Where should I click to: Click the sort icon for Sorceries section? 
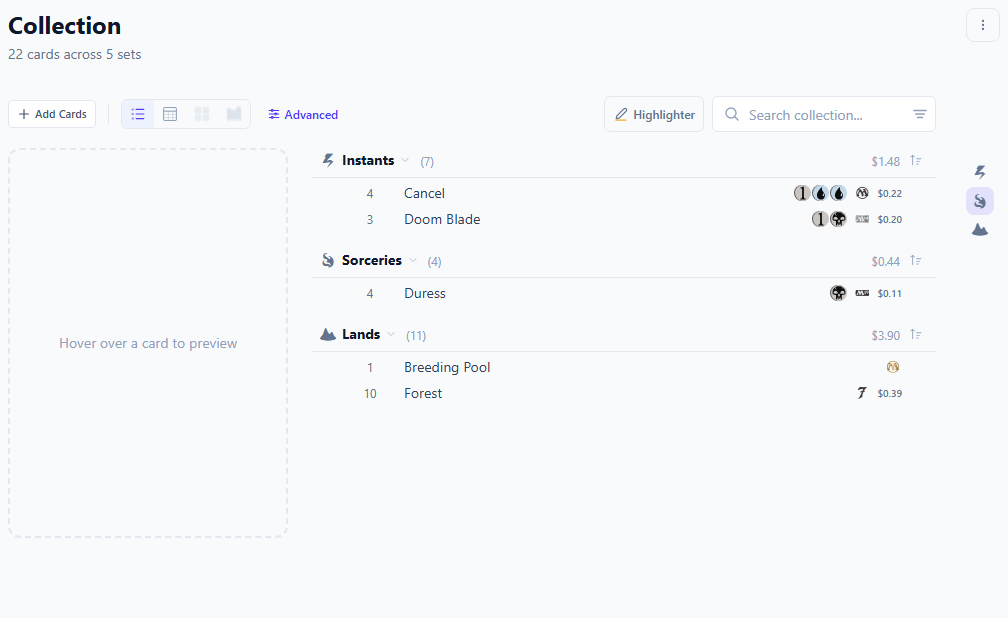[x=916, y=261]
